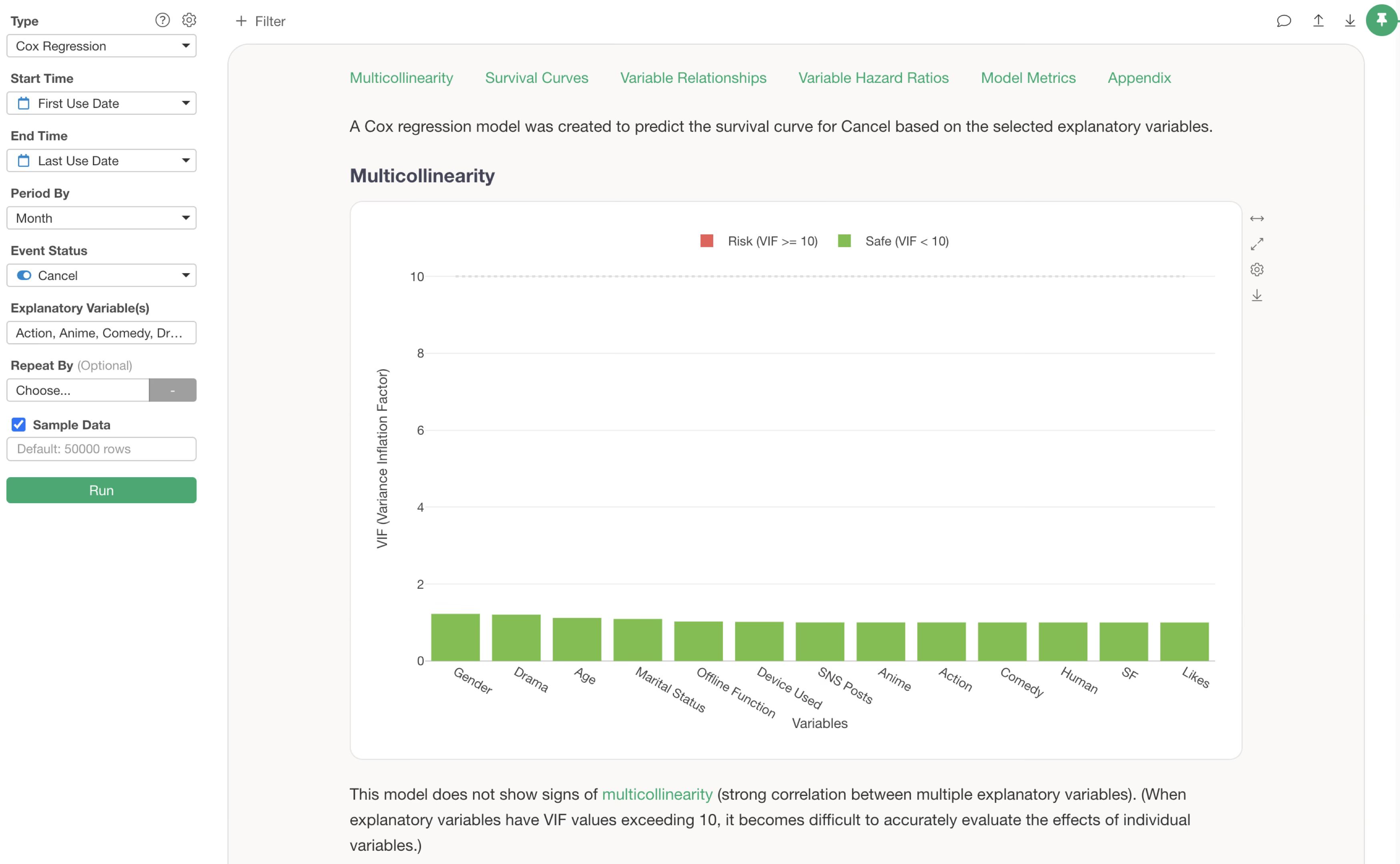Uncheck the Sample Data checkbox
The height and width of the screenshot is (864, 1400).
click(19, 424)
